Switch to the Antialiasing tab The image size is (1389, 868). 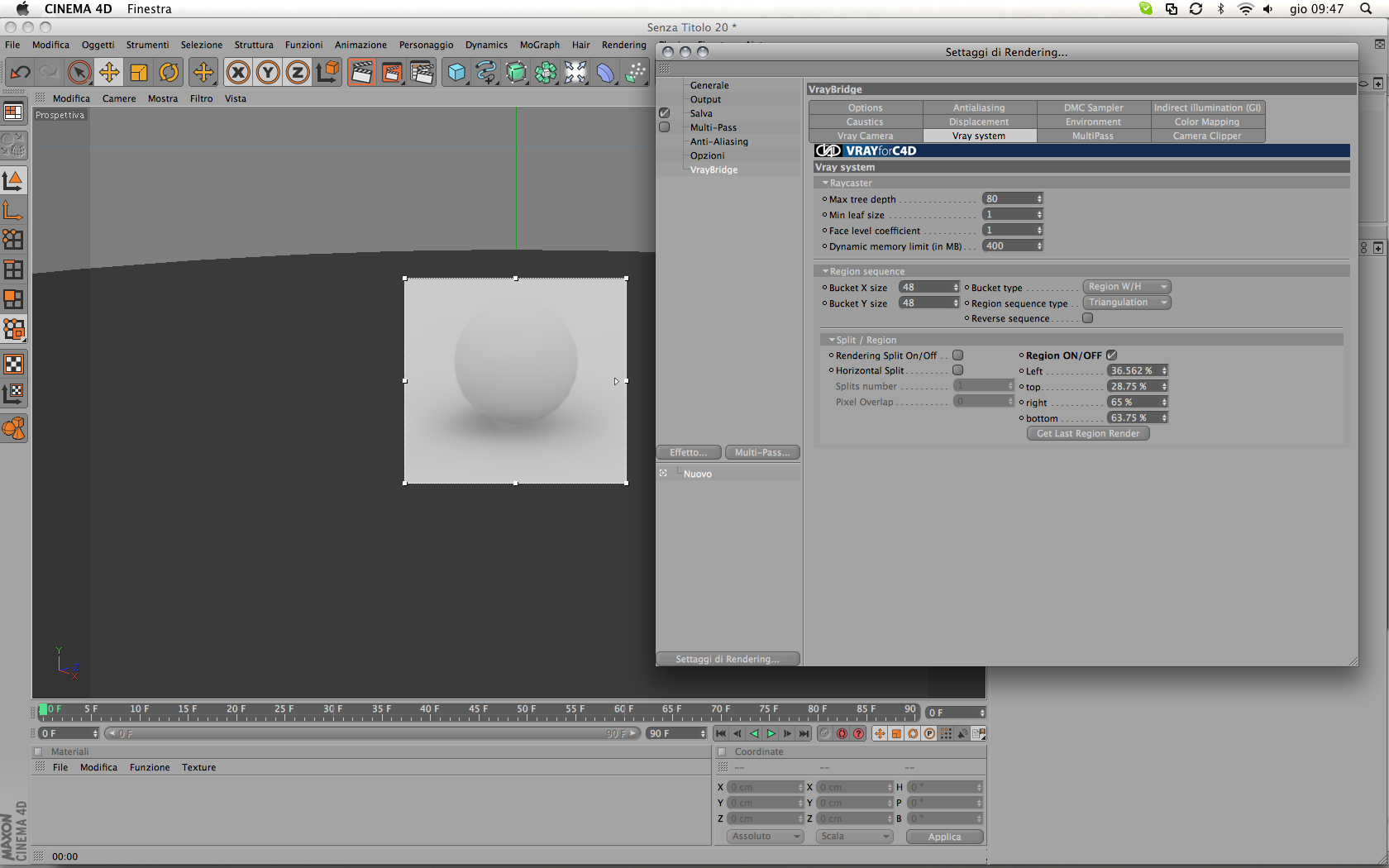point(979,107)
